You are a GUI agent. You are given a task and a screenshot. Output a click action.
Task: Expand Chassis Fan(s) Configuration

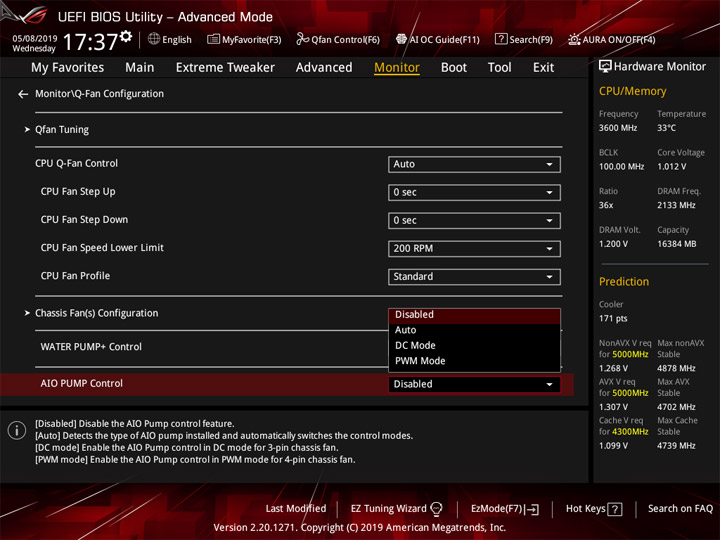click(96, 313)
